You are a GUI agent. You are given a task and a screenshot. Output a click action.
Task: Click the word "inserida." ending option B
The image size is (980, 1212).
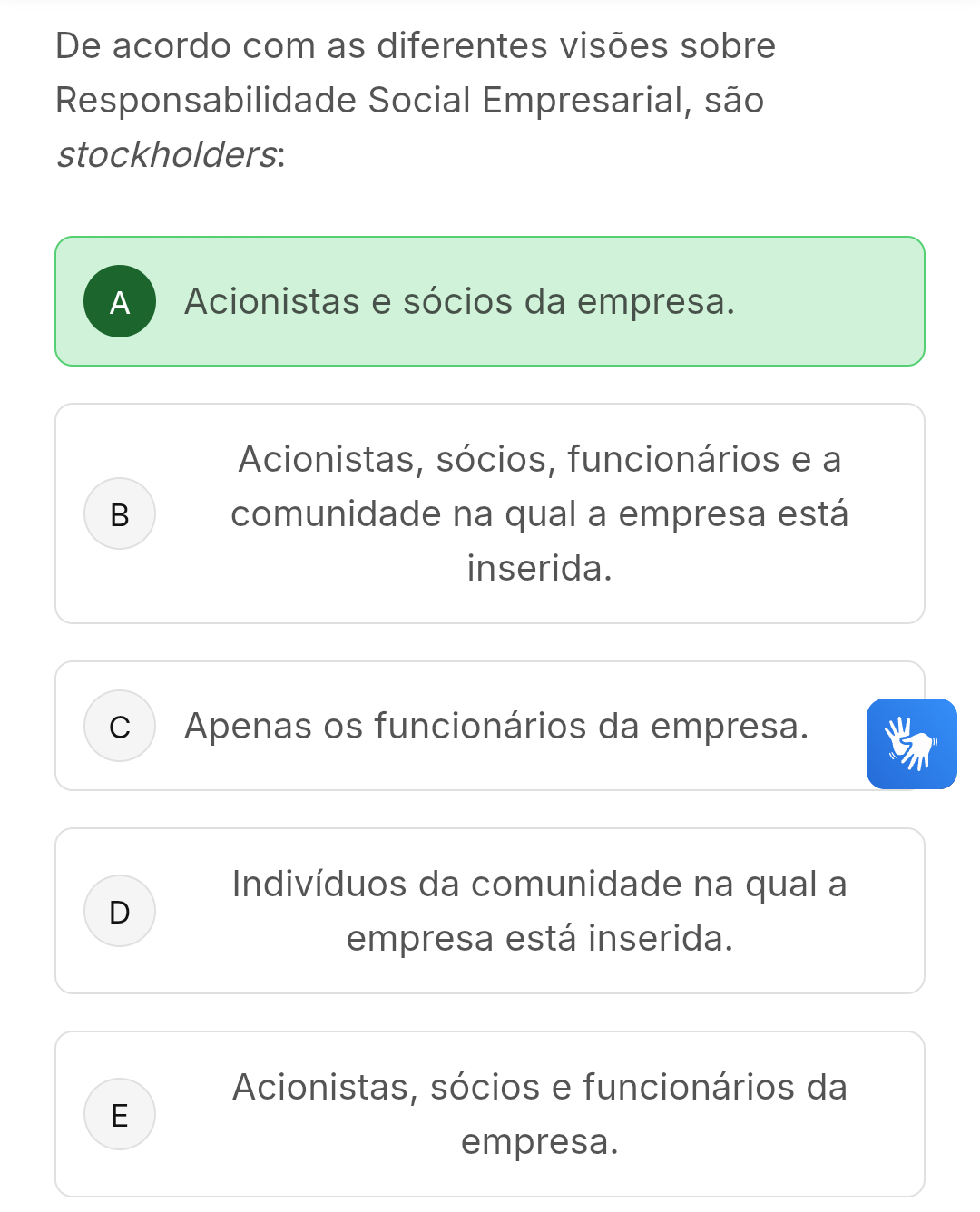(539, 569)
